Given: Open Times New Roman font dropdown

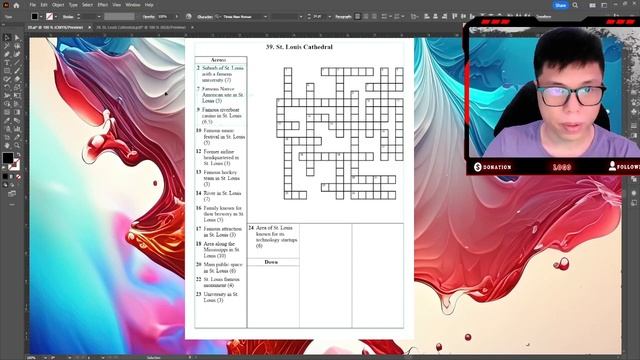Looking at the screenshot, I should pyautogui.click(x=265, y=17).
